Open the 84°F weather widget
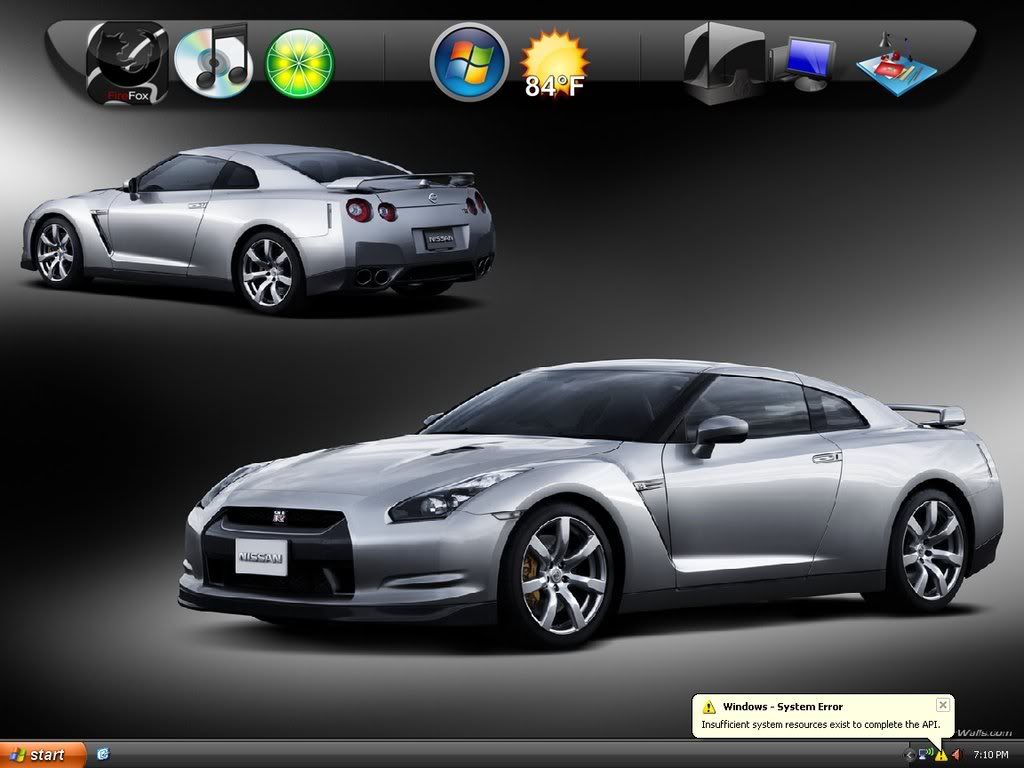Image resolution: width=1024 pixels, height=768 pixels. coord(555,64)
